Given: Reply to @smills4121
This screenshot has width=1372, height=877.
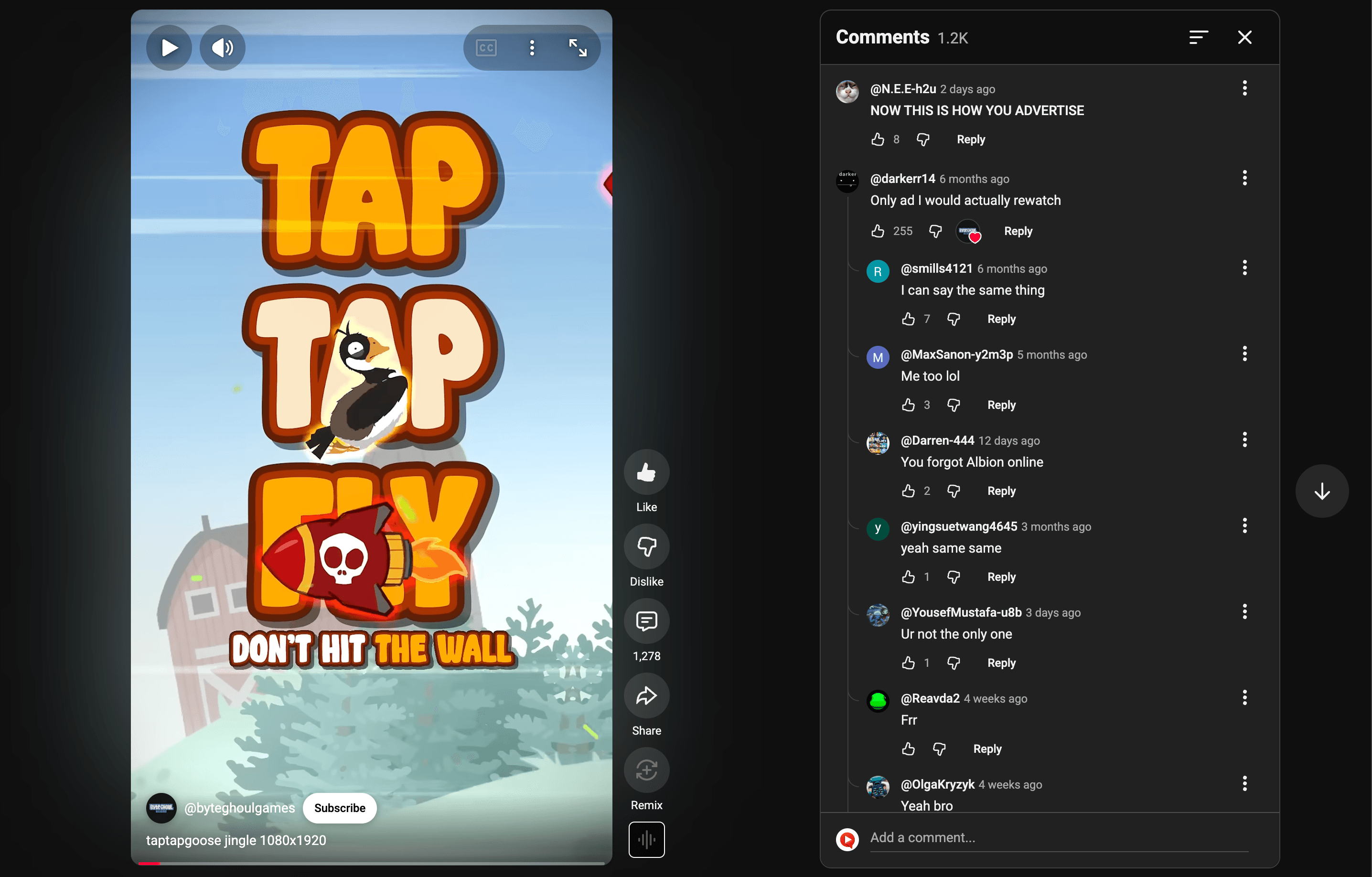Looking at the screenshot, I should point(1001,319).
